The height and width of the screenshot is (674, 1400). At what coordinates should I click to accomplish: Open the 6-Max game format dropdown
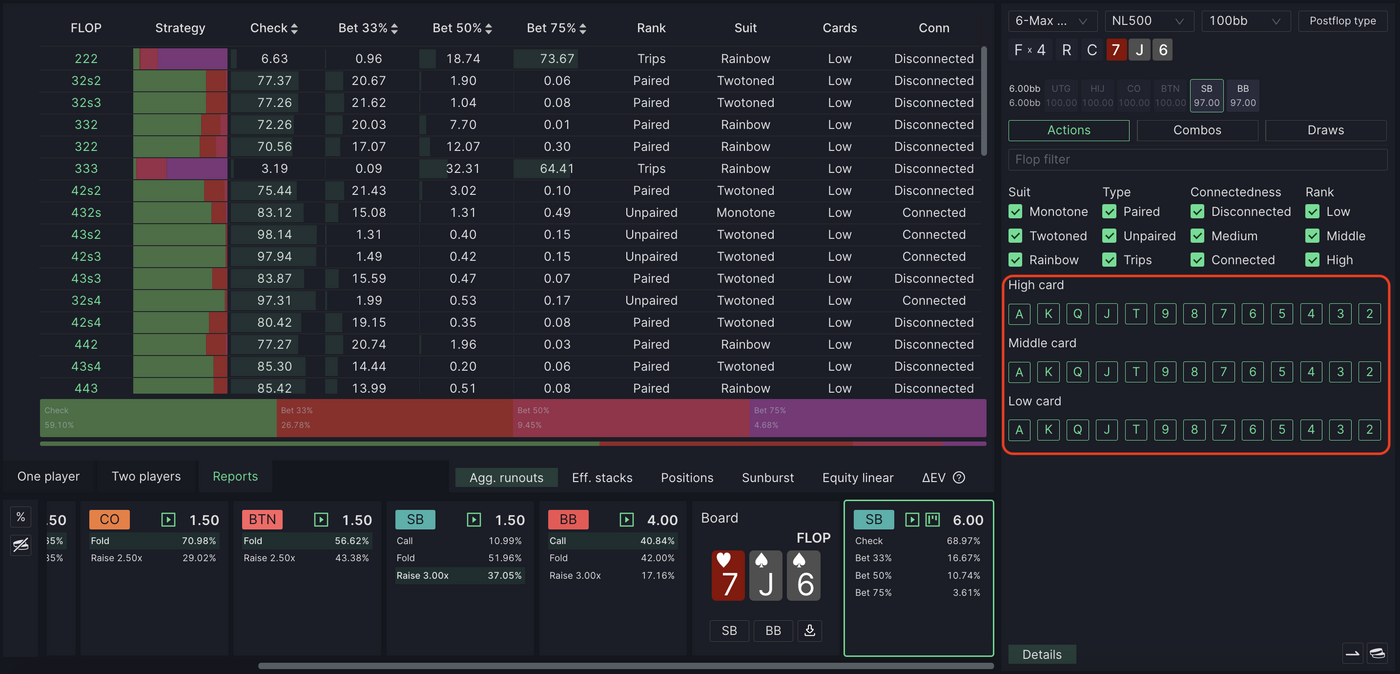click(1053, 21)
